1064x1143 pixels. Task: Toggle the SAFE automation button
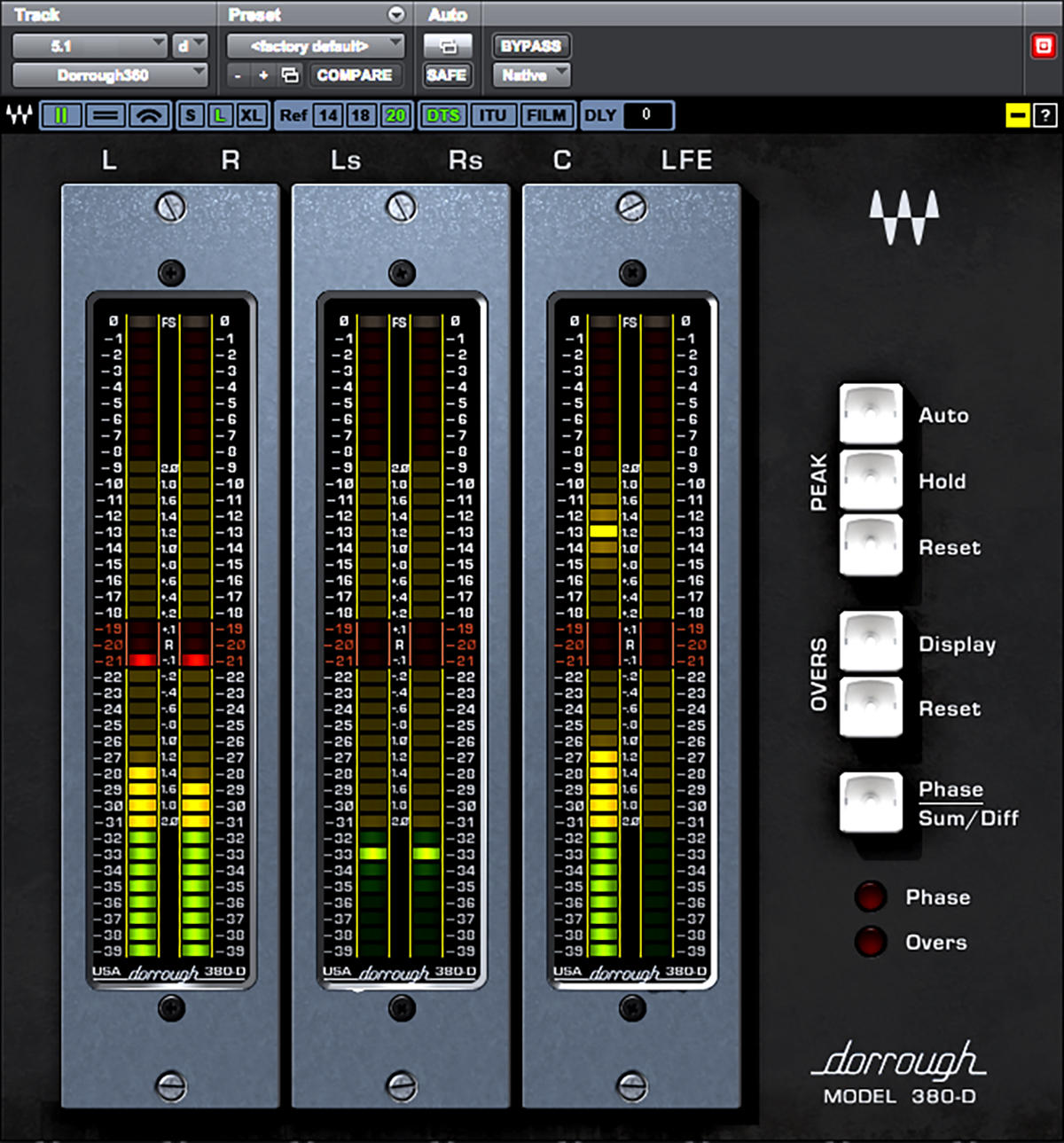[447, 75]
